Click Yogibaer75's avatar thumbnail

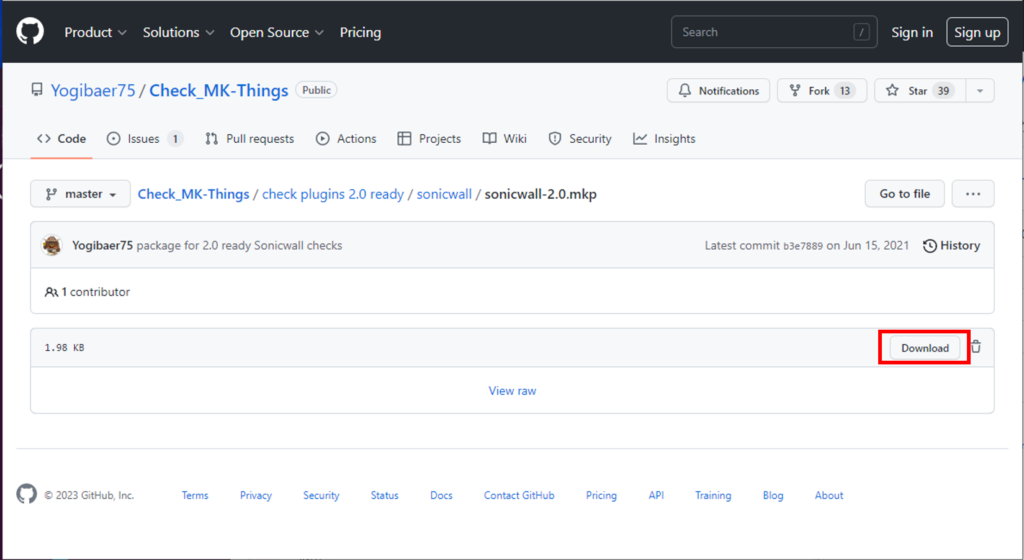[52, 245]
